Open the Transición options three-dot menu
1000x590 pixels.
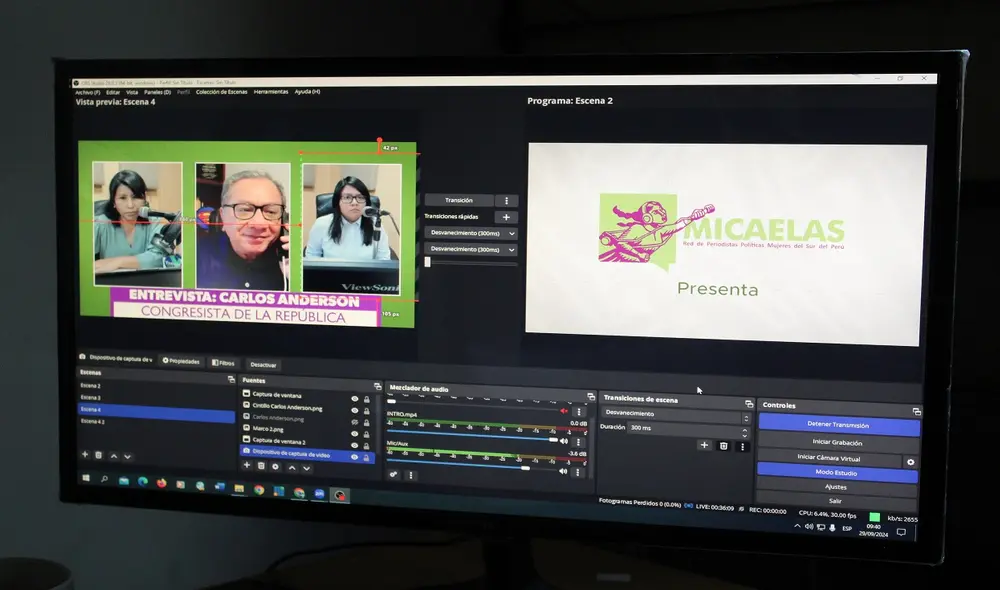coord(507,201)
